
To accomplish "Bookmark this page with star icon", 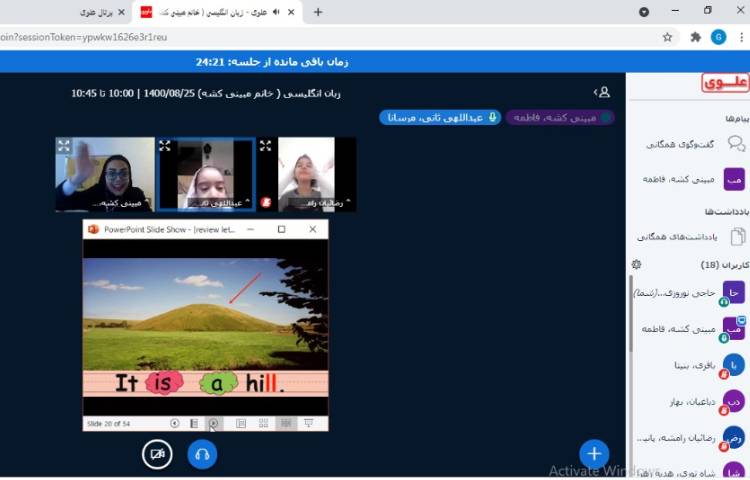I will [667, 37].
